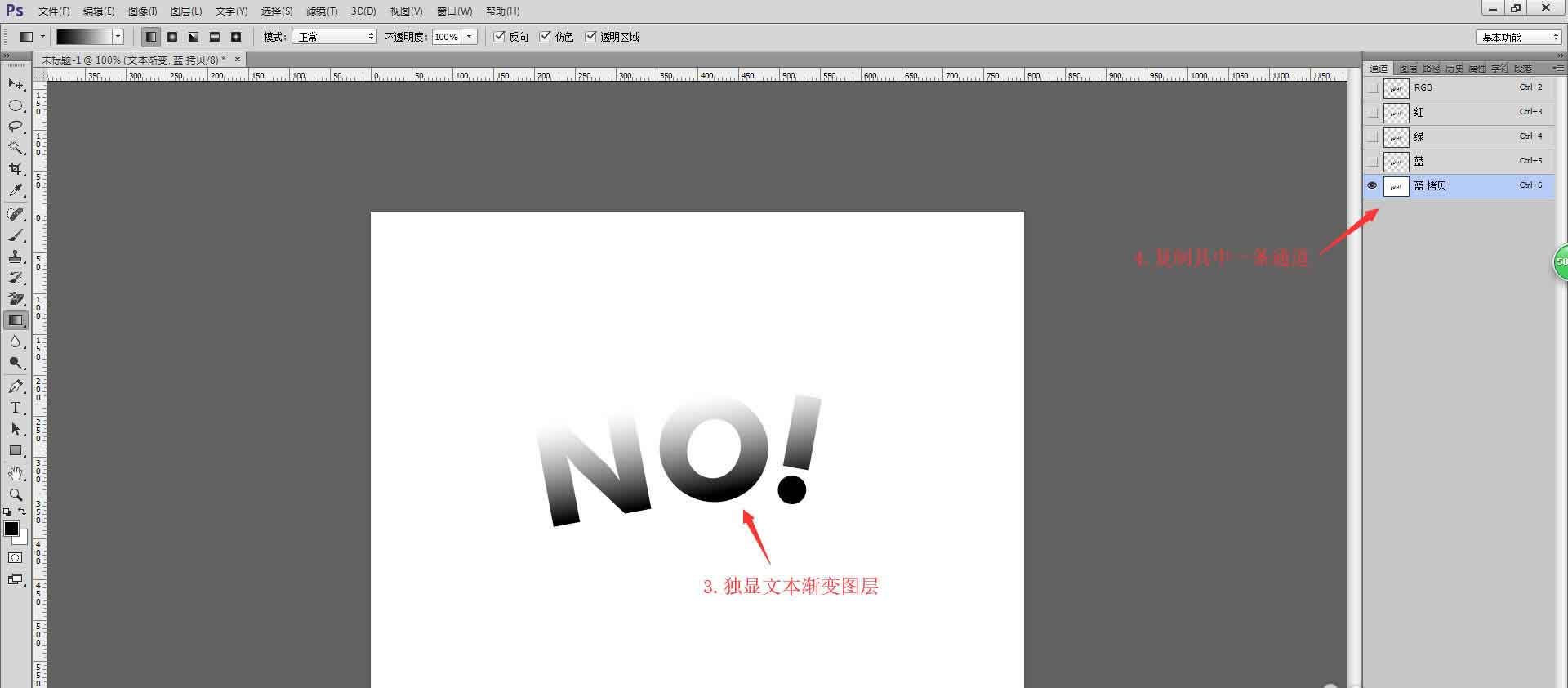Screen dimensions: 1568x688
Task: Select the Brush tool
Action: [x=16, y=235]
